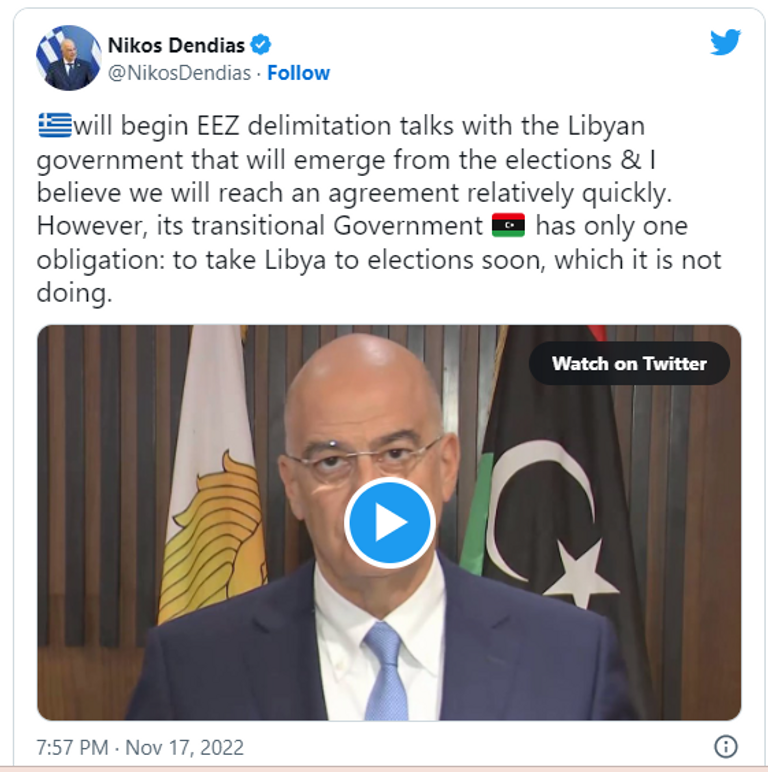This screenshot has height=772, width=768.
Task: Play the embedded video
Action: (x=389, y=522)
